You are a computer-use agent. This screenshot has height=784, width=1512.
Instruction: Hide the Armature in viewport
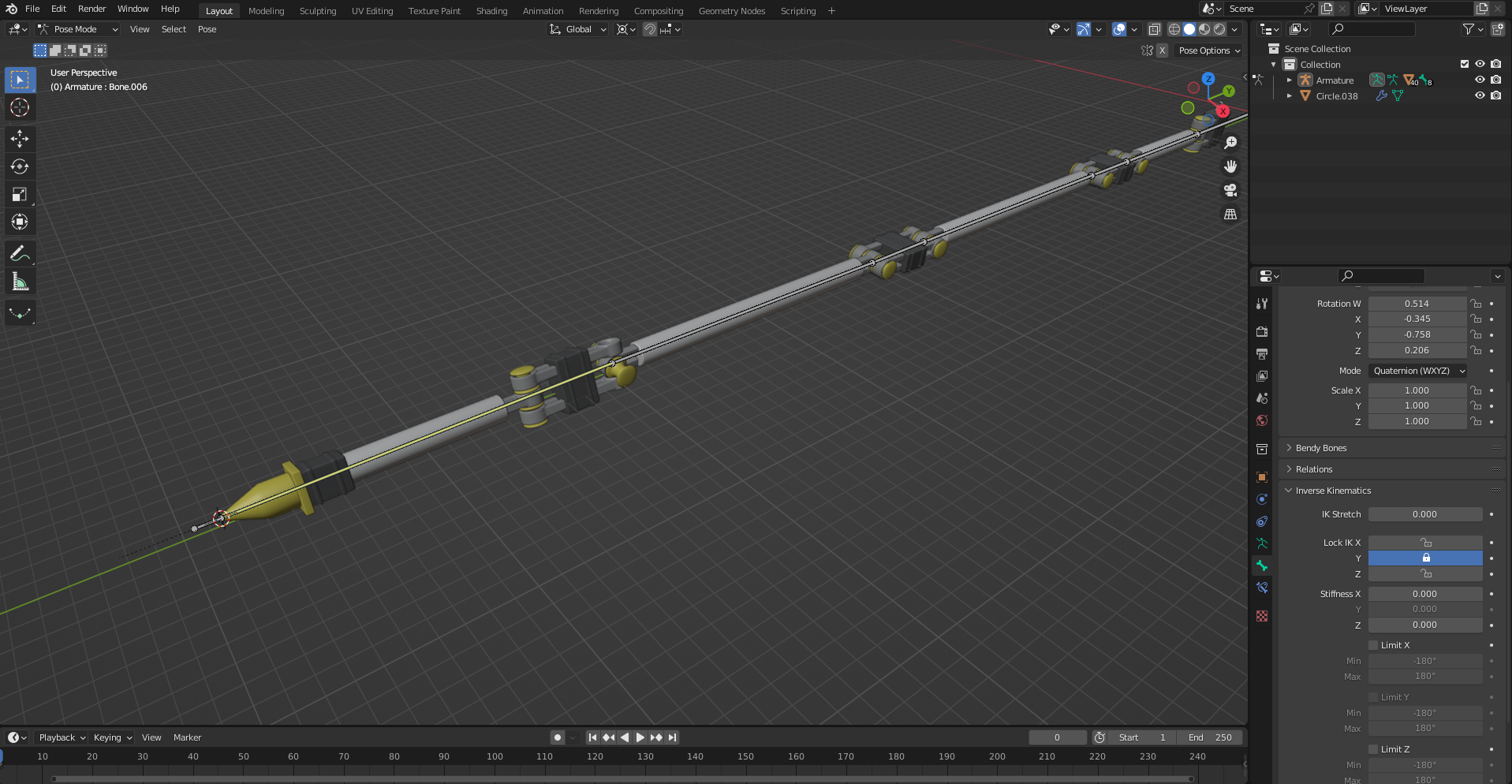pos(1480,80)
